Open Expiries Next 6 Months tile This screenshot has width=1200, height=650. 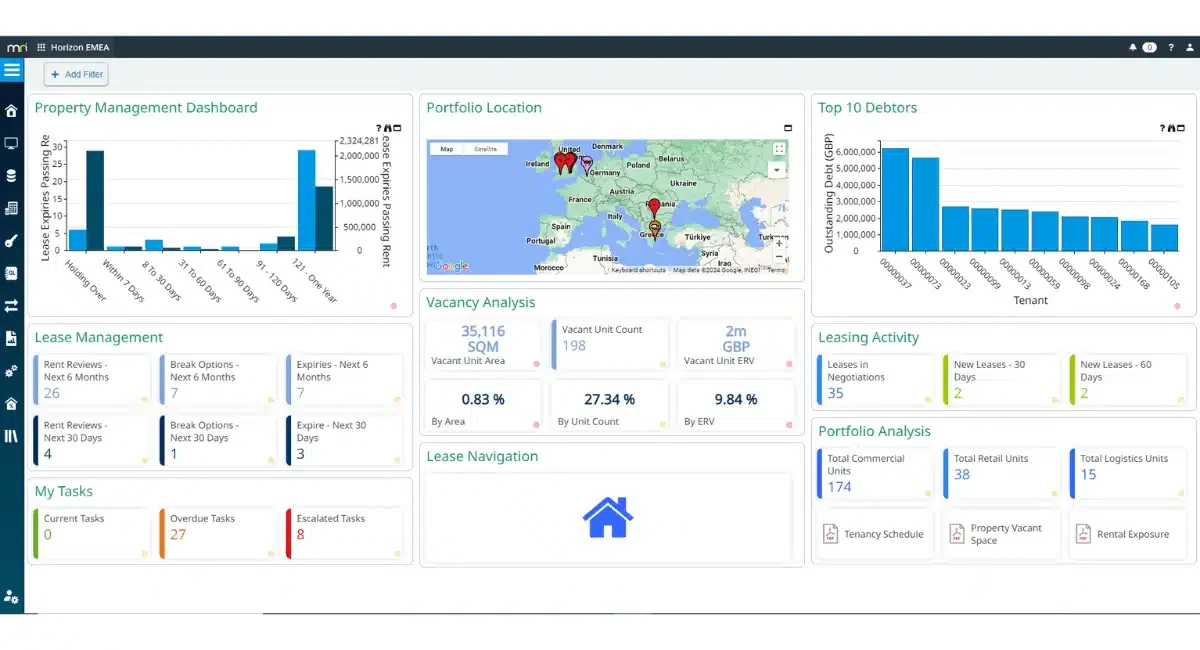pos(344,379)
